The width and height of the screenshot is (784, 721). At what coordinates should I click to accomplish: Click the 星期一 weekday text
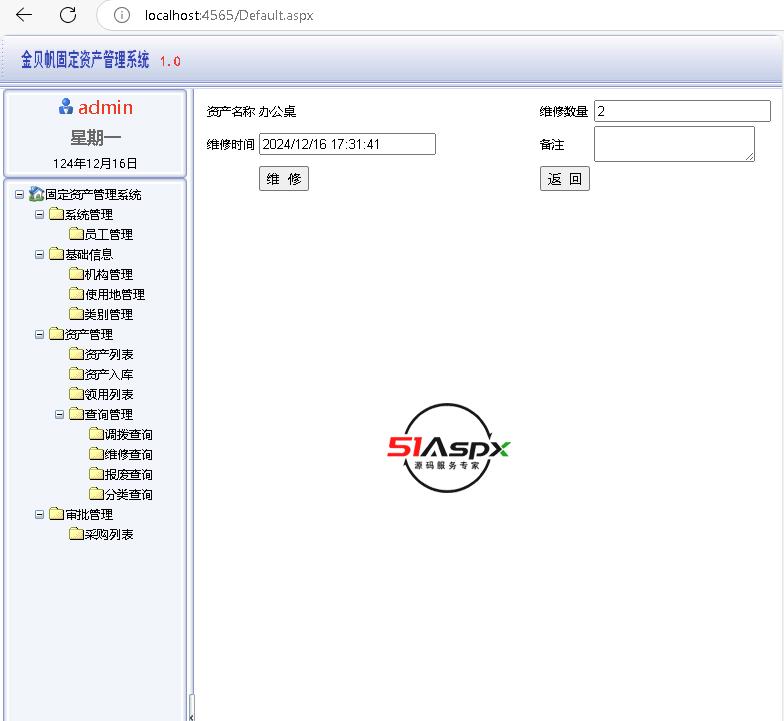(95, 137)
